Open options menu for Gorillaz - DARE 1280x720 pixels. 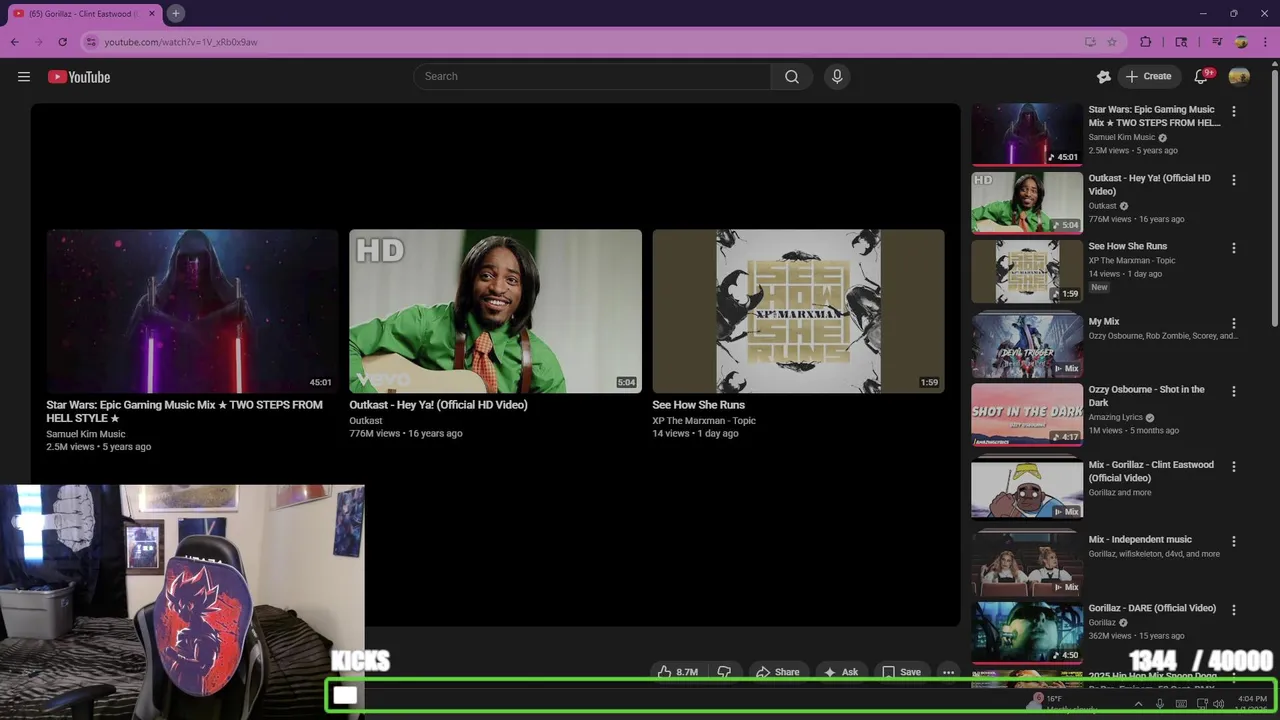[1233, 610]
